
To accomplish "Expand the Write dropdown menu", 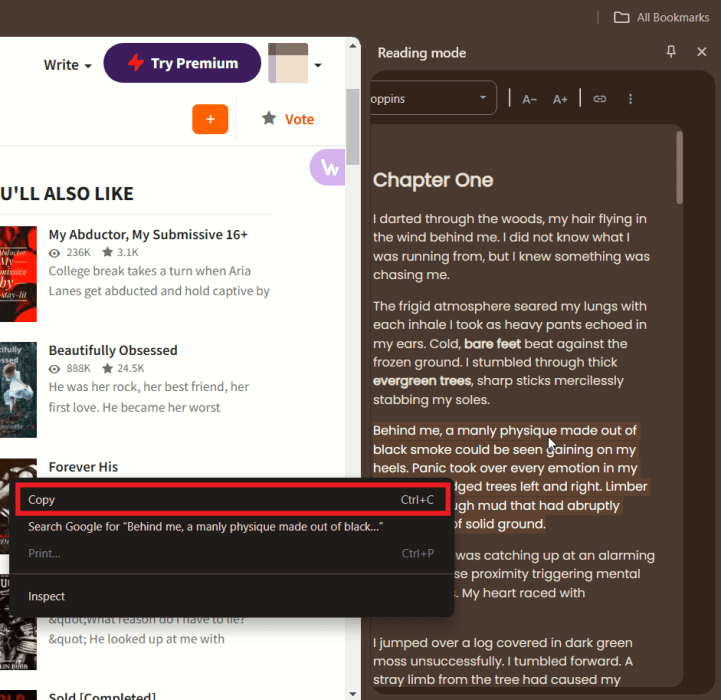I will coord(68,65).
